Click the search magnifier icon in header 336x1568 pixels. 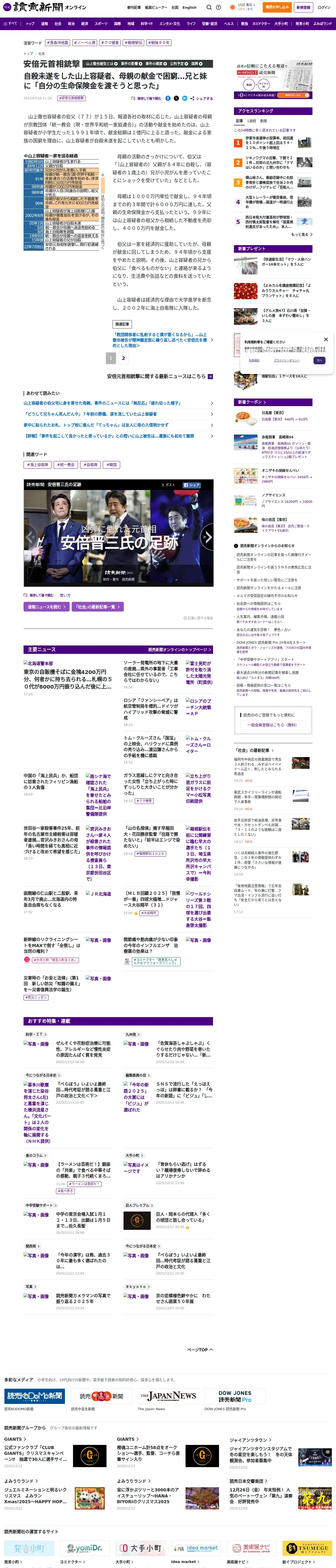pos(209,7)
